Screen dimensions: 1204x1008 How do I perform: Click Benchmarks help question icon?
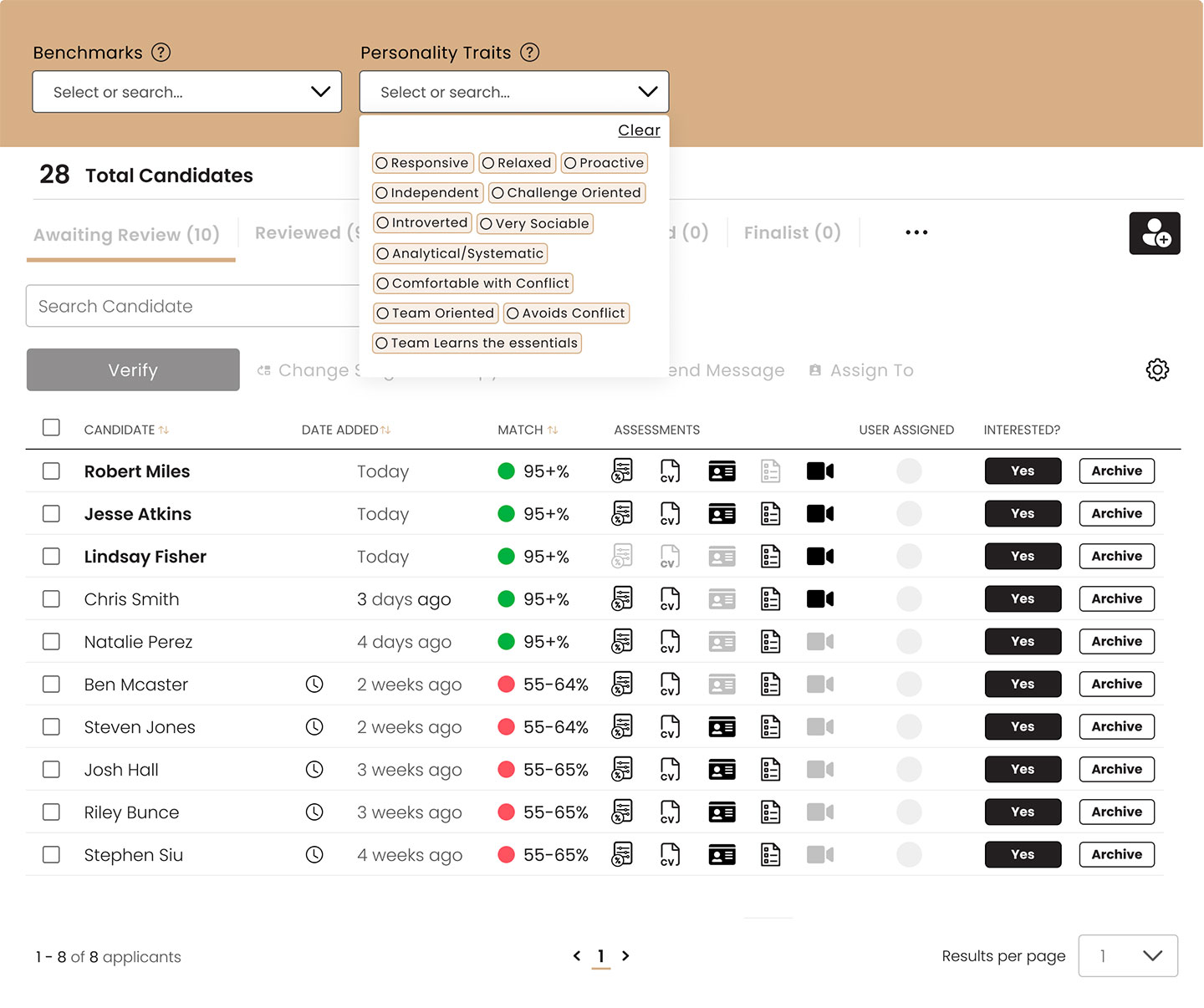(161, 53)
